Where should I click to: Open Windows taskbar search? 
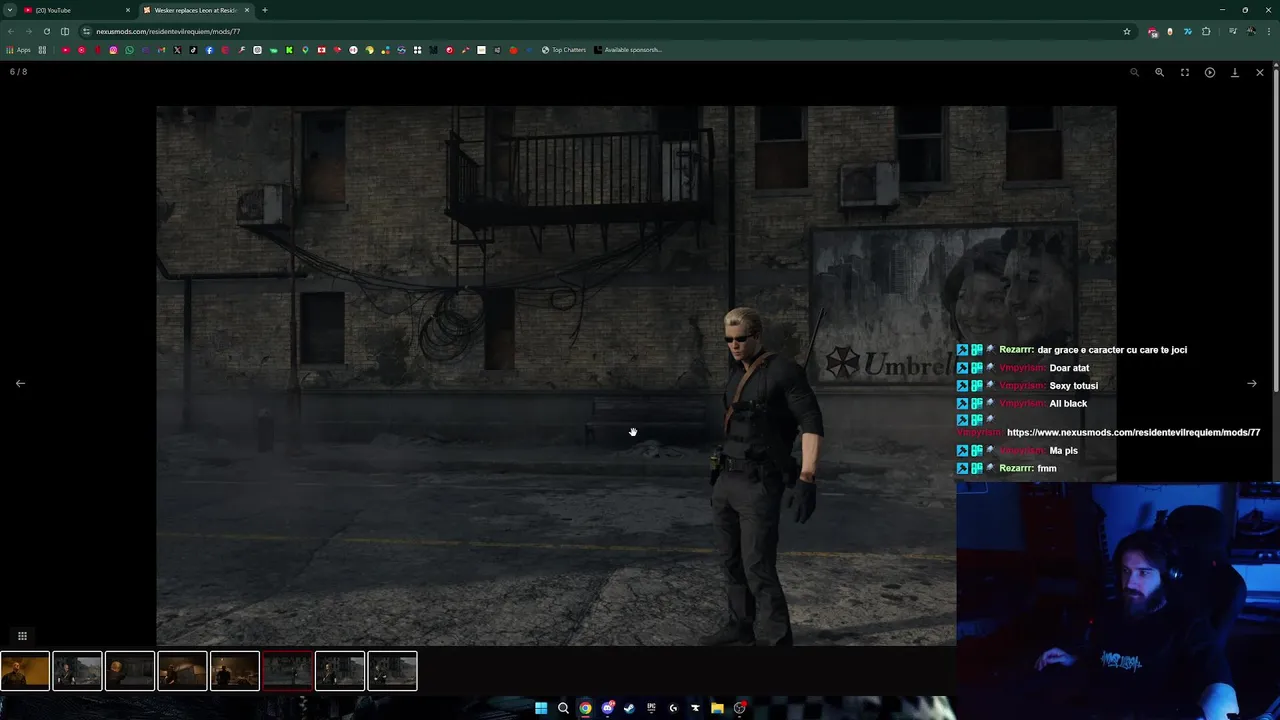click(x=563, y=708)
